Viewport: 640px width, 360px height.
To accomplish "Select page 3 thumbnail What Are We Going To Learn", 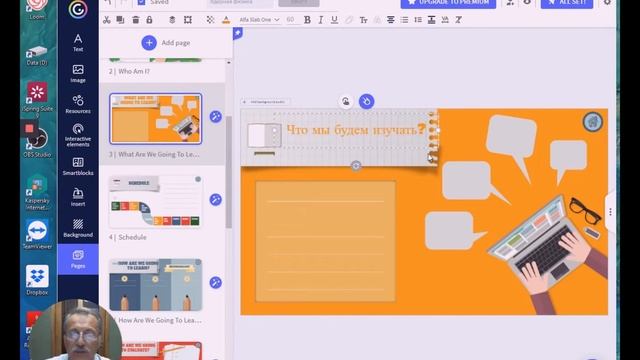I will click(156, 118).
